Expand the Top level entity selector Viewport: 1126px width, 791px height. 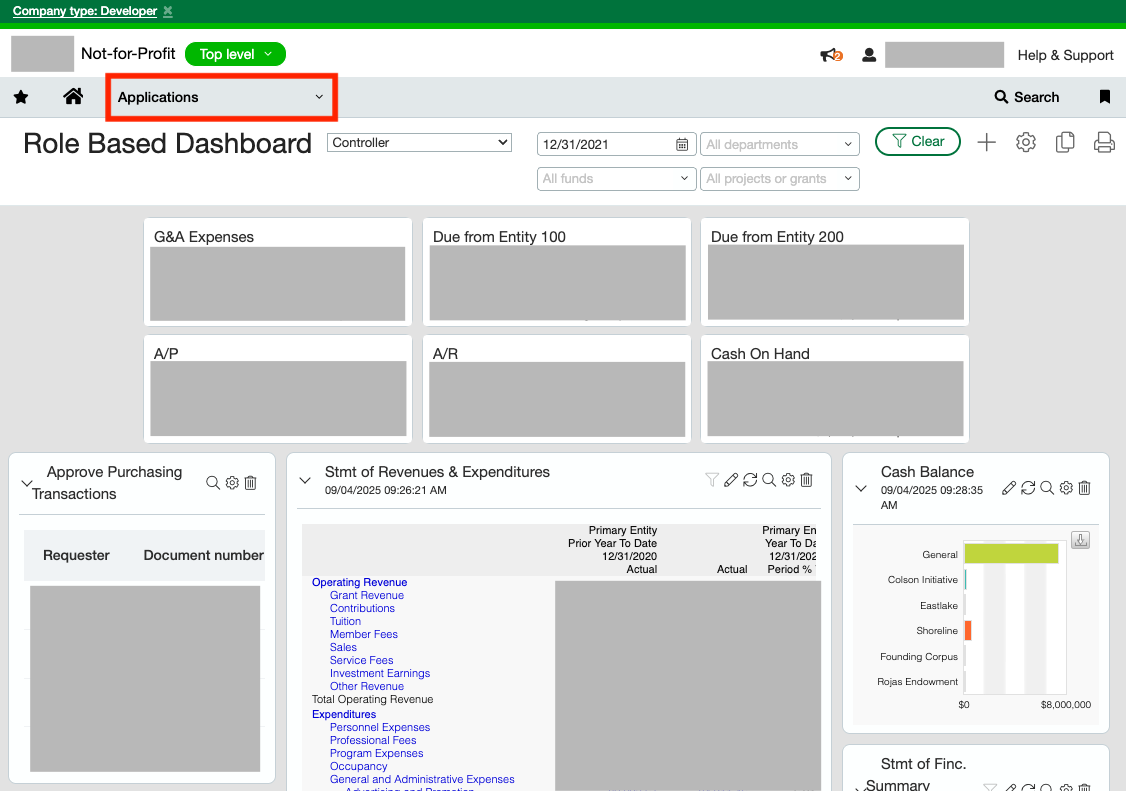tap(235, 54)
